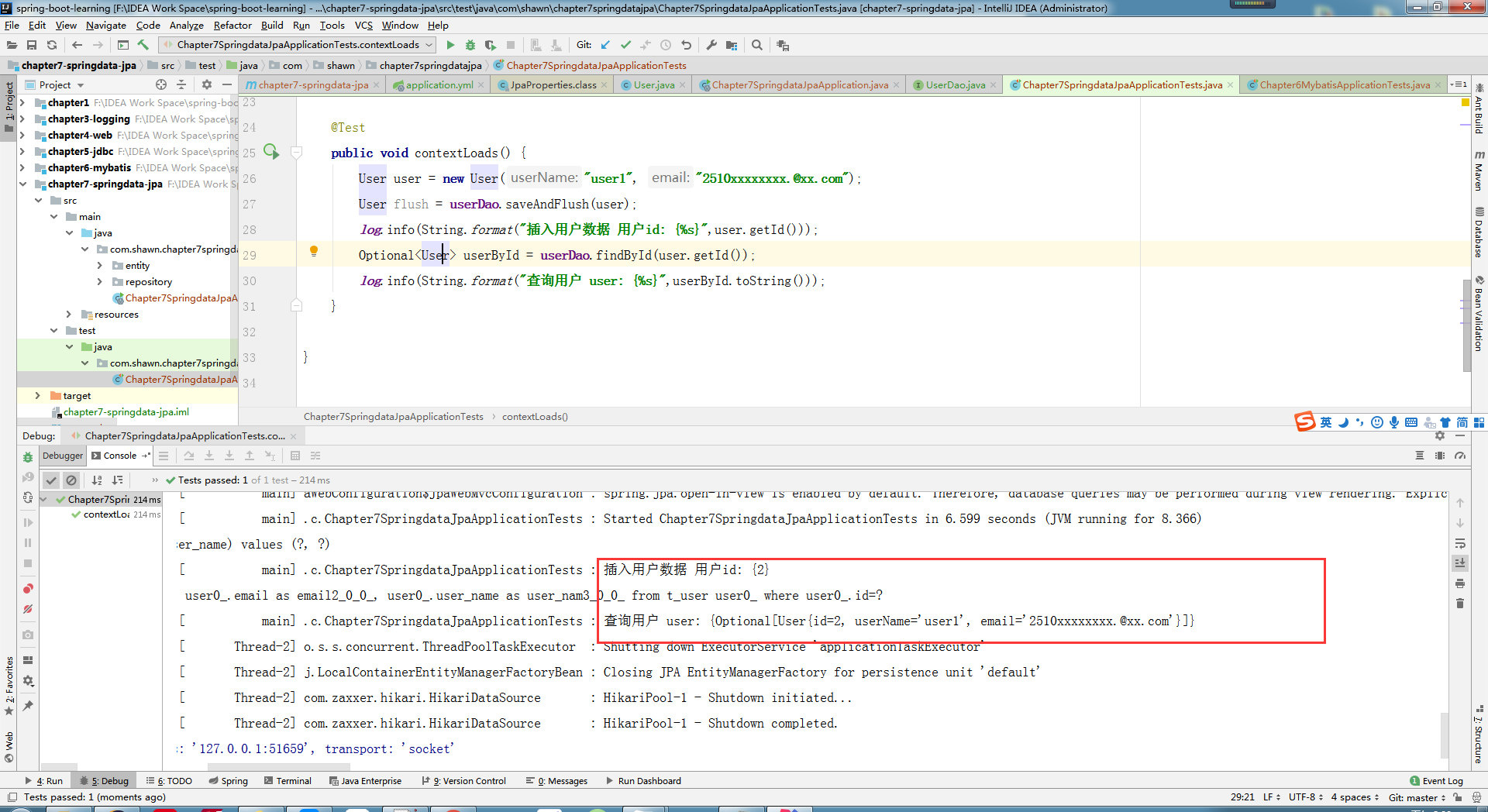Click Rerun debug bug icon in the Debug panel
1488x812 pixels.
[x=28, y=457]
